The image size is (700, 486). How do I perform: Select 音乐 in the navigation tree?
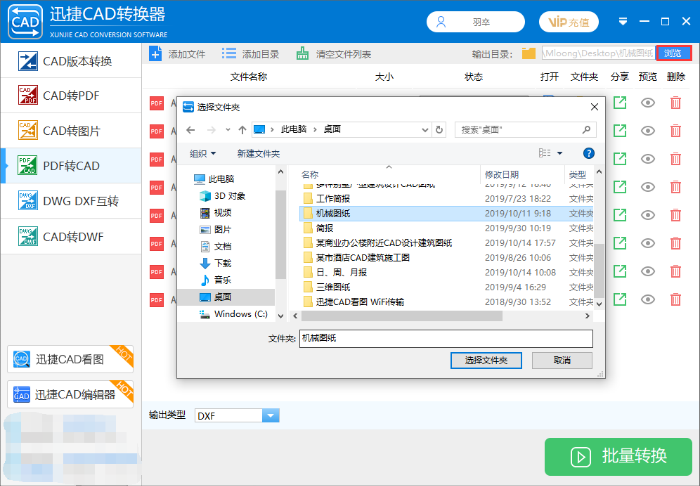pos(216,280)
